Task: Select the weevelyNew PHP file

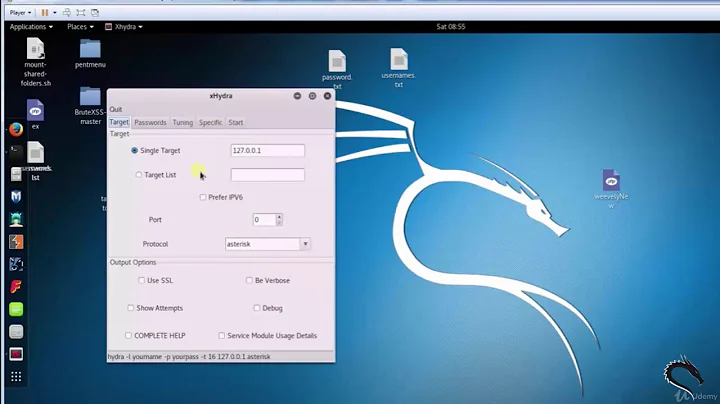Action: click(611, 189)
